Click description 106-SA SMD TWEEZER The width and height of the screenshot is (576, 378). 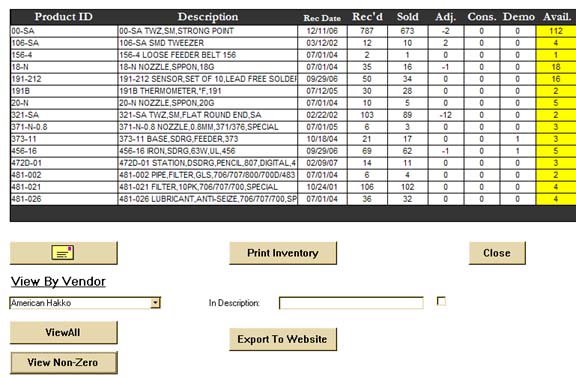[x=208, y=43]
